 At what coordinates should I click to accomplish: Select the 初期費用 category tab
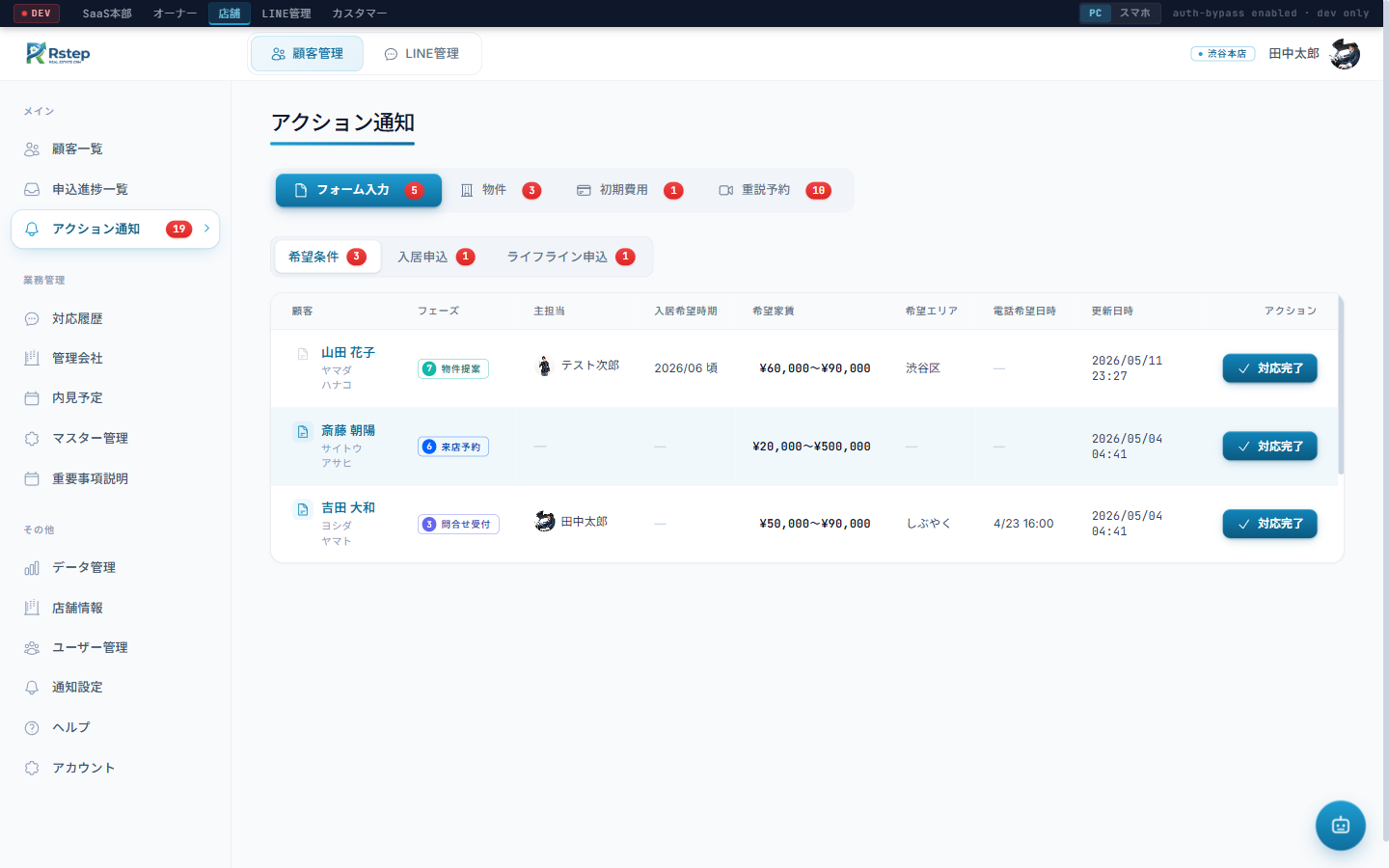[x=630, y=190]
